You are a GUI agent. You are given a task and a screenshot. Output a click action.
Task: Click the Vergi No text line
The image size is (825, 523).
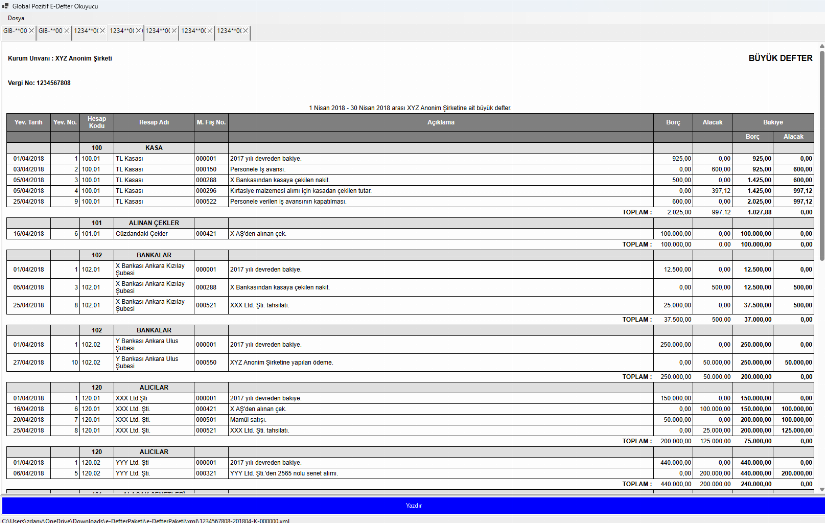coord(39,83)
